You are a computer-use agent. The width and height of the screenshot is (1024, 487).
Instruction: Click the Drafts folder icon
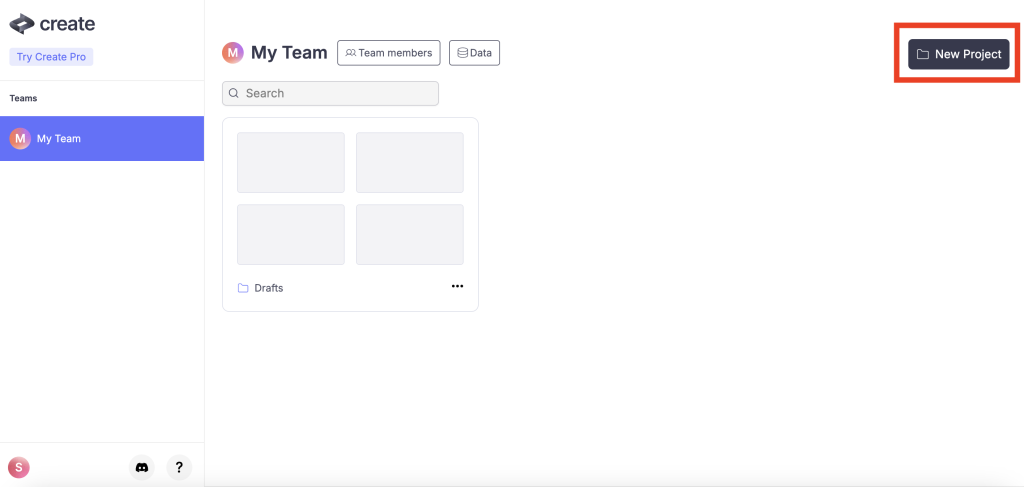coord(243,288)
